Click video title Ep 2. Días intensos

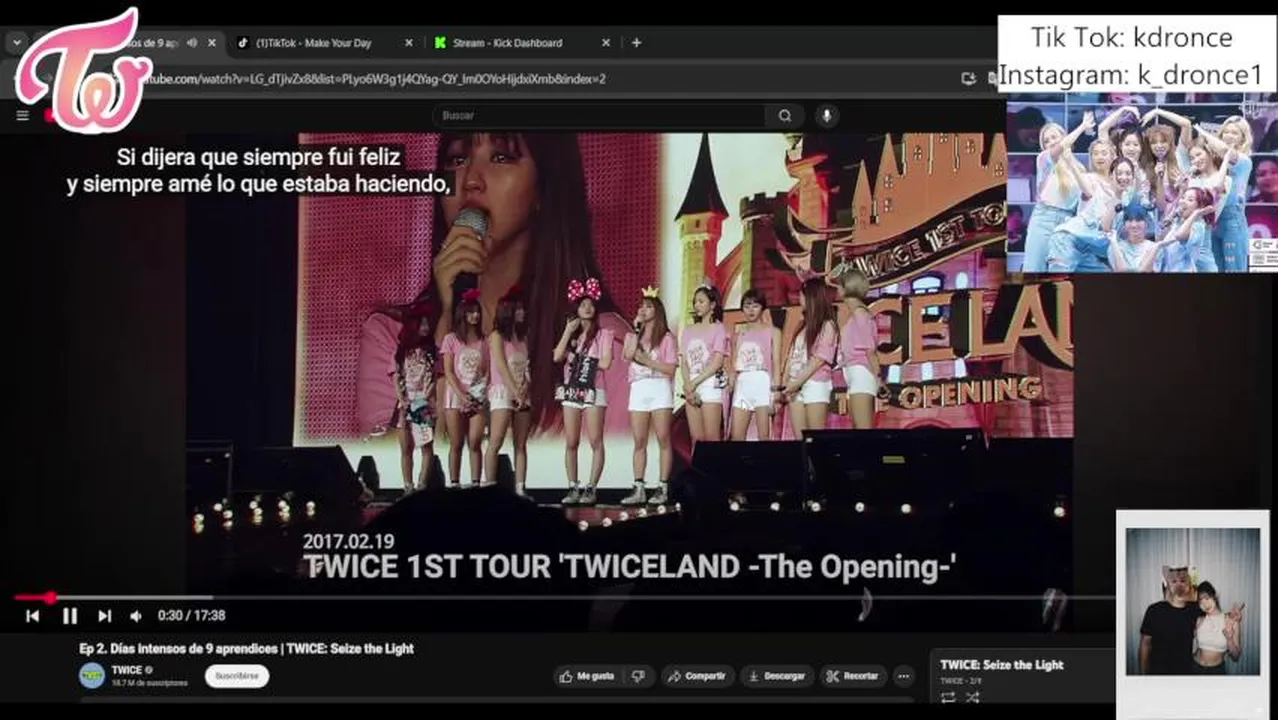coord(246,648)
